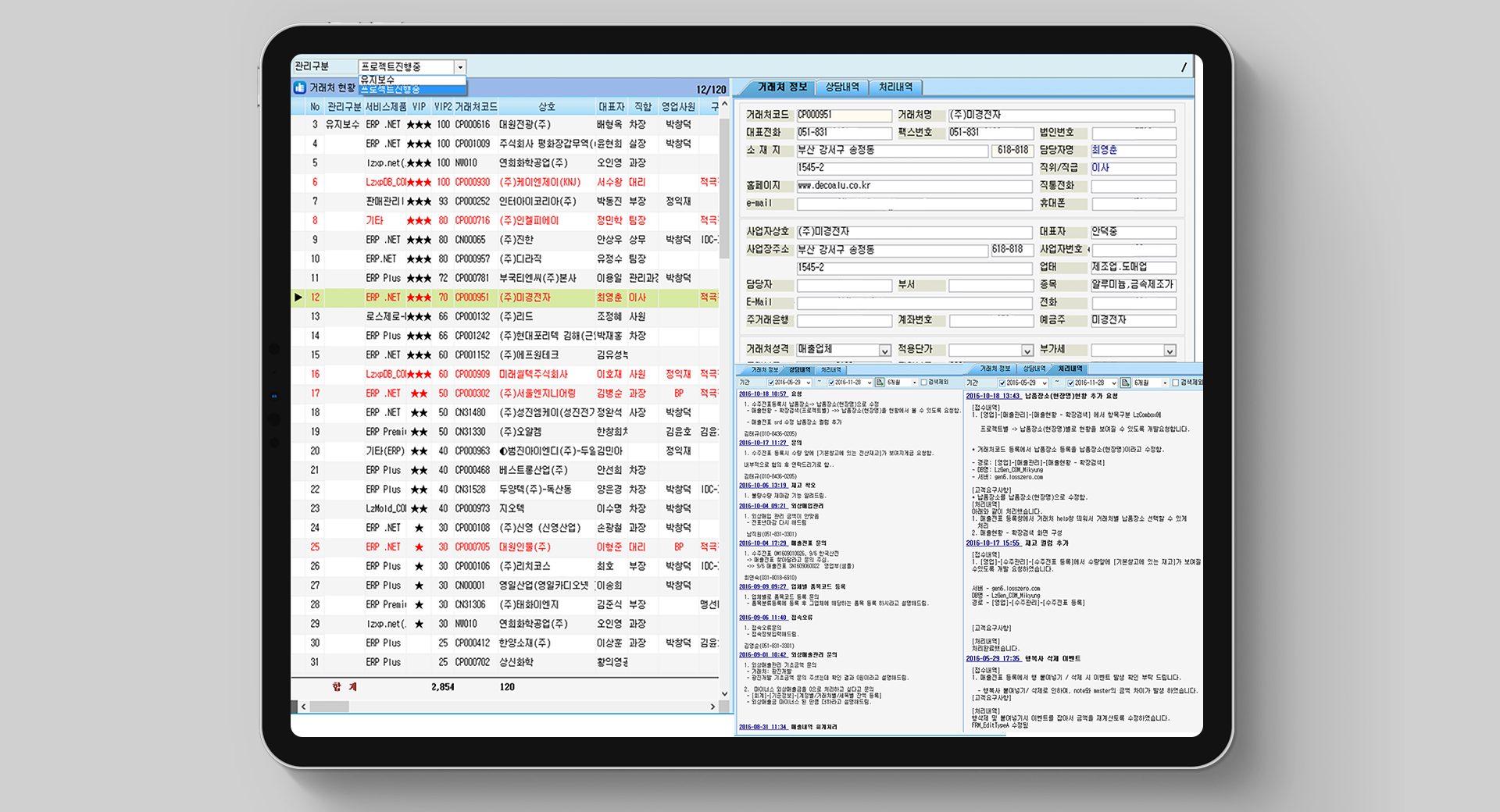Sort by the 서비스제품 column header

point(385,107)
